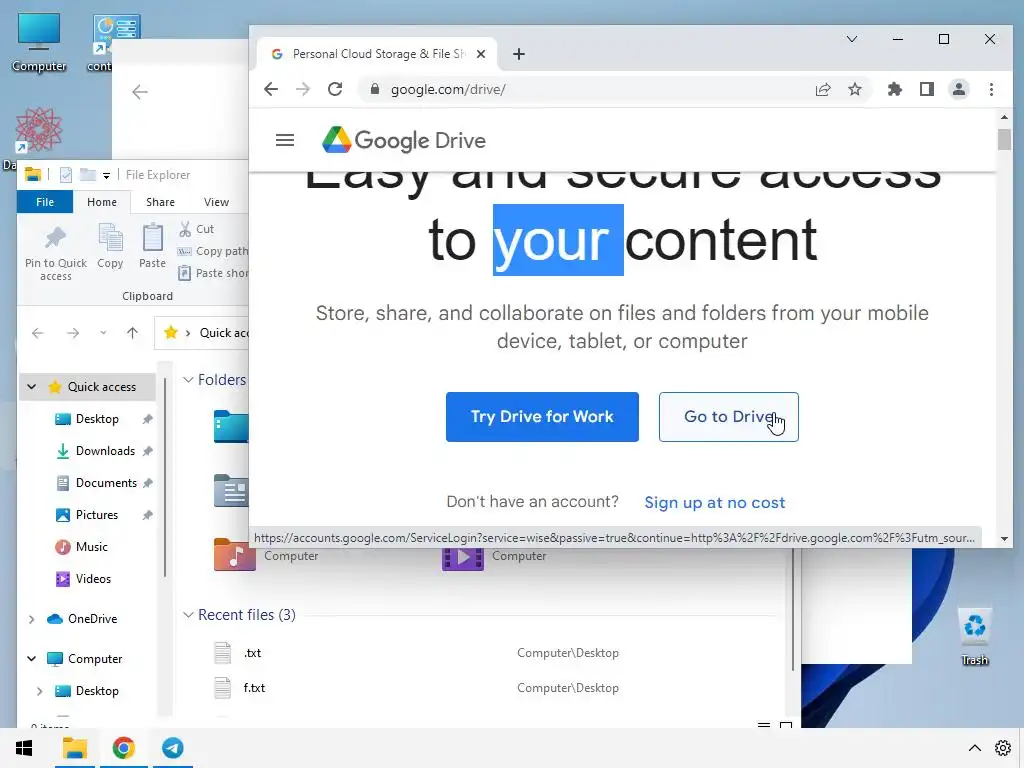Click File Explorer back arrow
Screen dimensions: 1024x768
[x=38, y=333]
